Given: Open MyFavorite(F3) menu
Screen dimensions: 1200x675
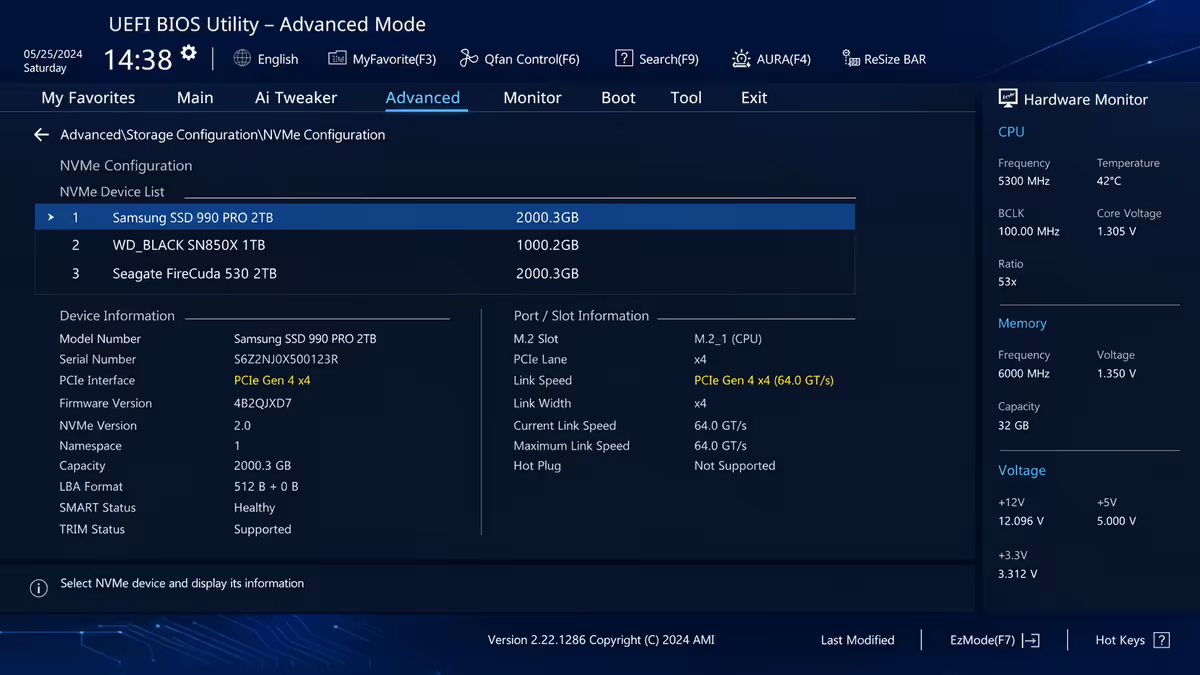Looking at the screenshot, I should pyautogui.click(x=394, y=59).
